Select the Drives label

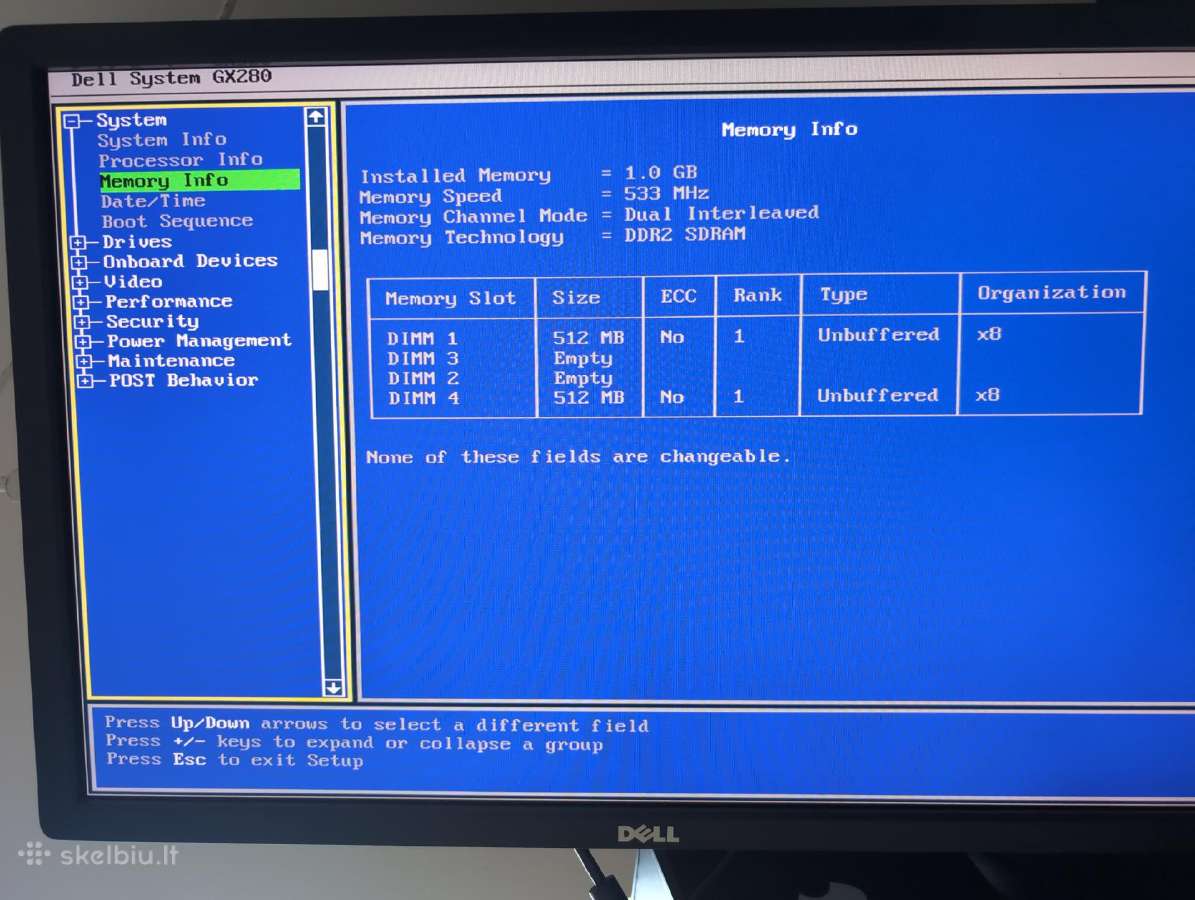137,242
